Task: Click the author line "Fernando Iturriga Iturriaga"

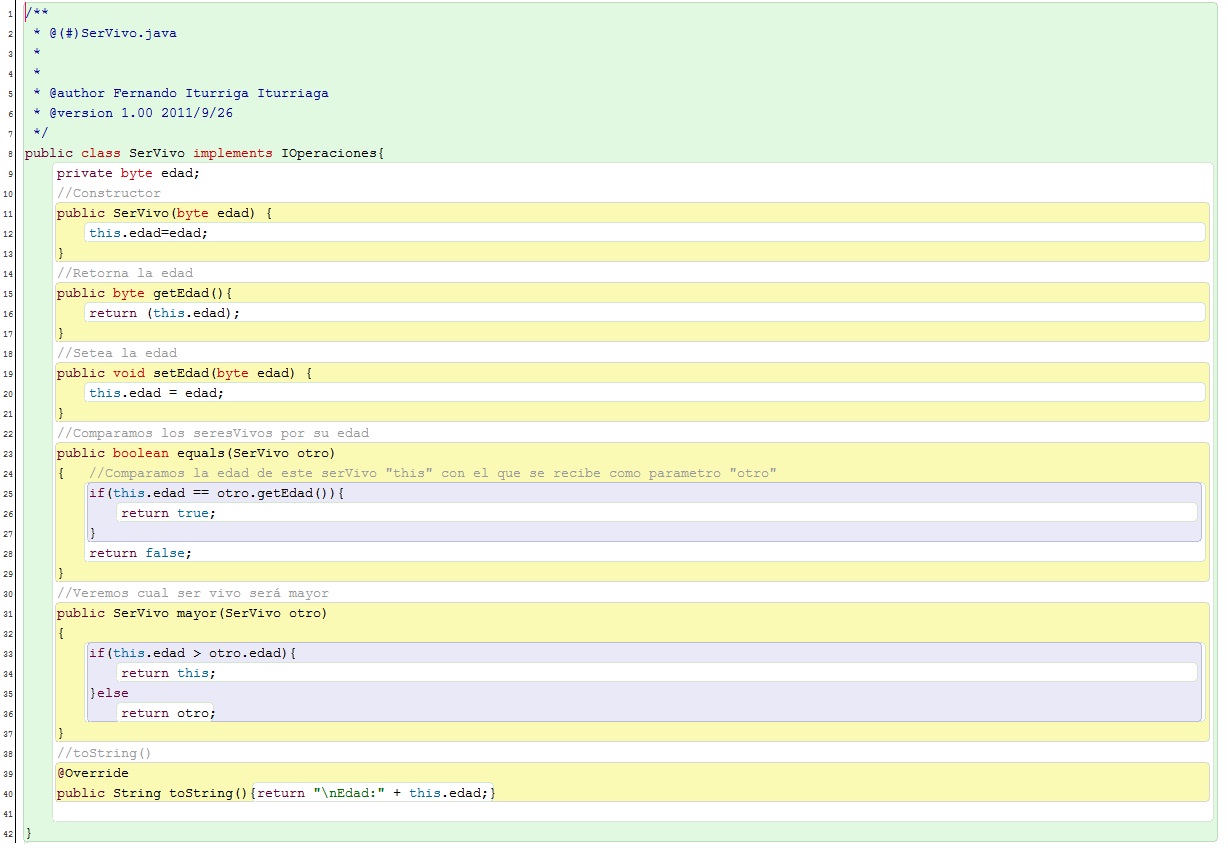Action: (x=221, y=93)
